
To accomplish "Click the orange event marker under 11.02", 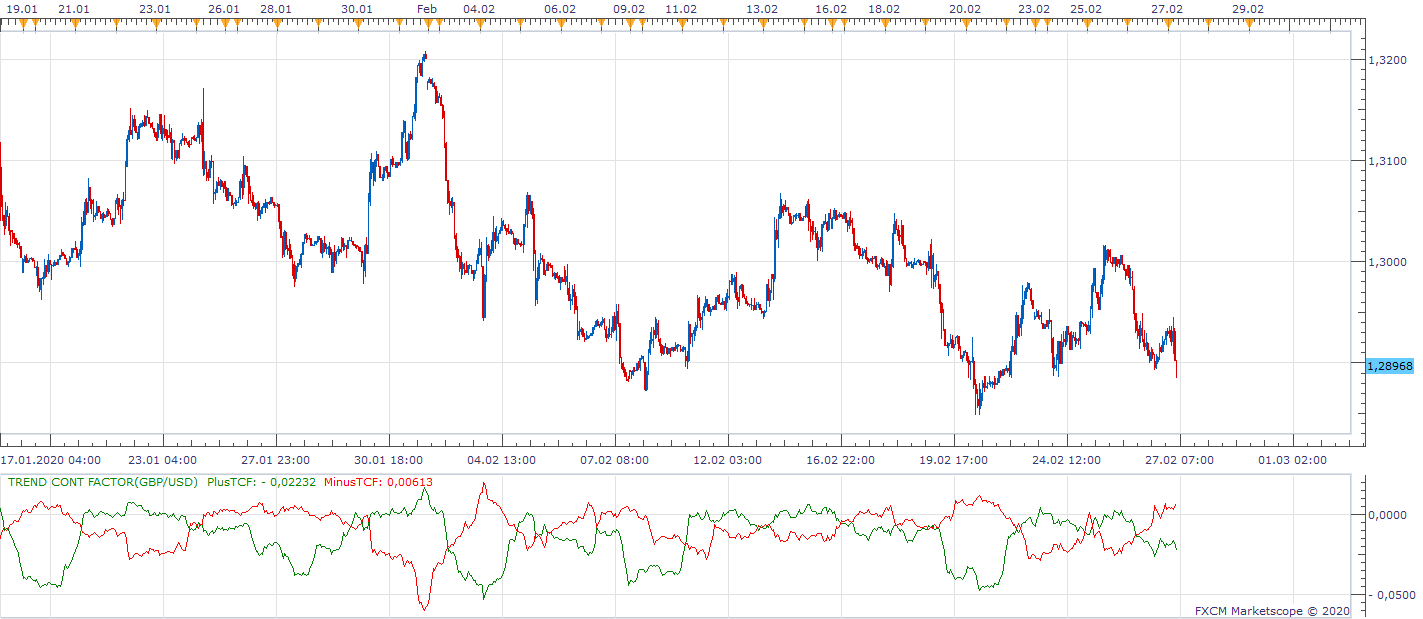I will pos(681,25).
